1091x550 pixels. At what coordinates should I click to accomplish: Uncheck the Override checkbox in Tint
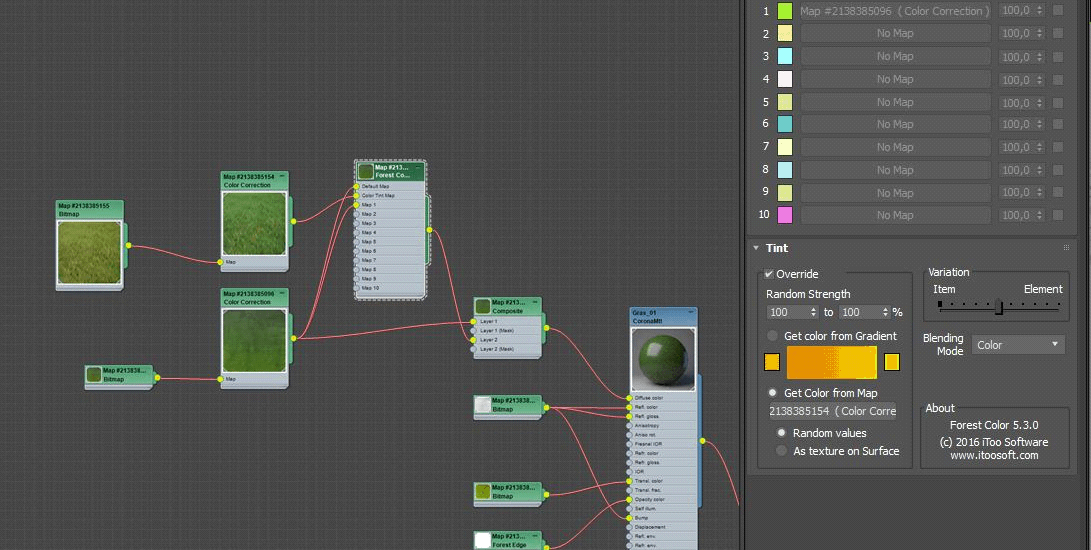point(768,274)
